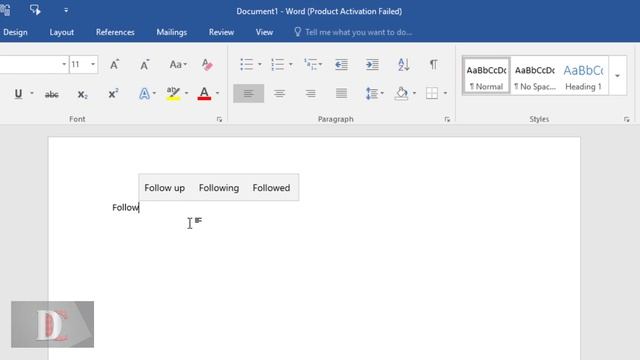Toggle strikethrough formatting
This screenshot has width=640, height=360.
(x=51, y=94)
